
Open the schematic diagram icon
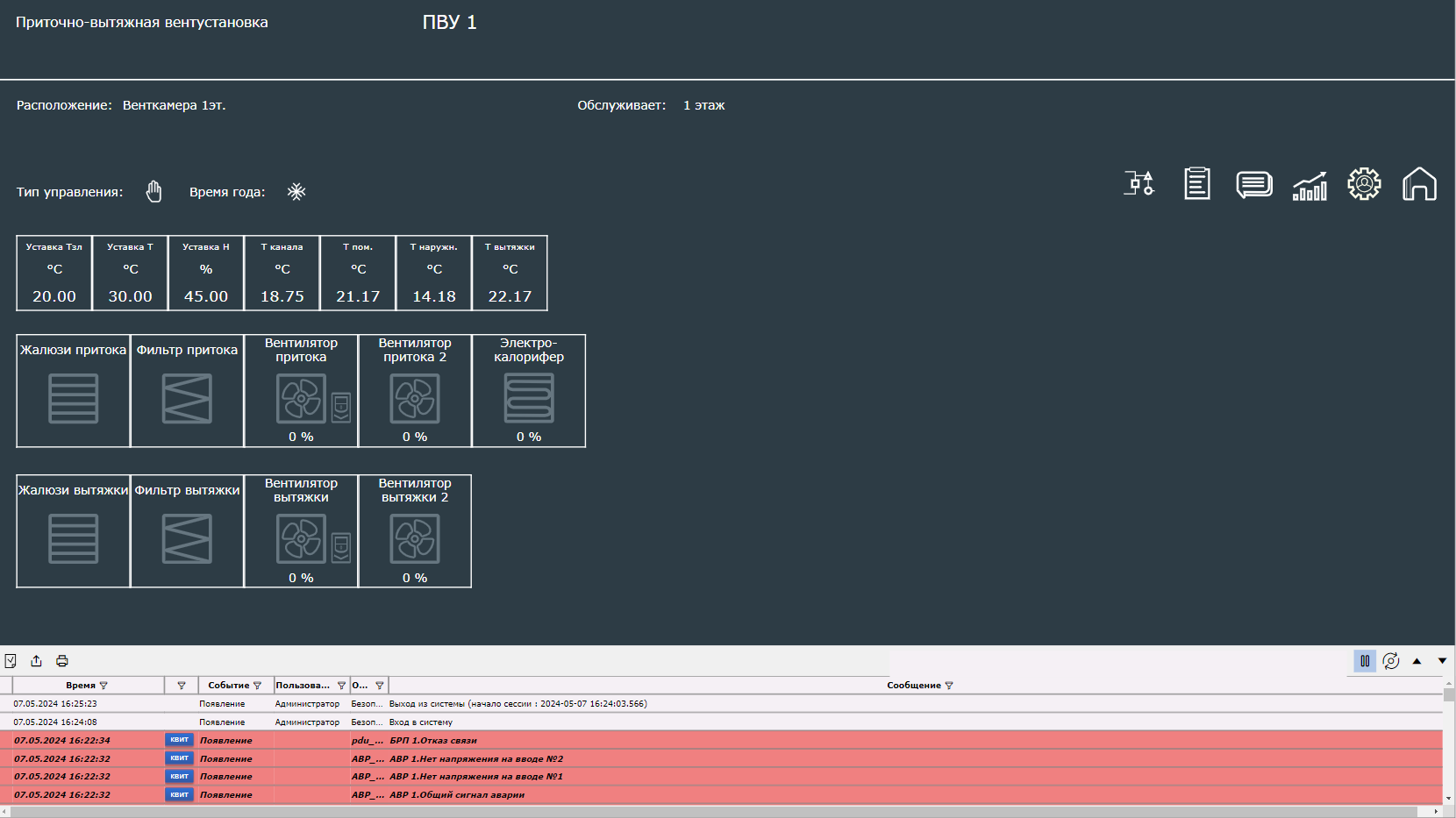point(1139,184)
